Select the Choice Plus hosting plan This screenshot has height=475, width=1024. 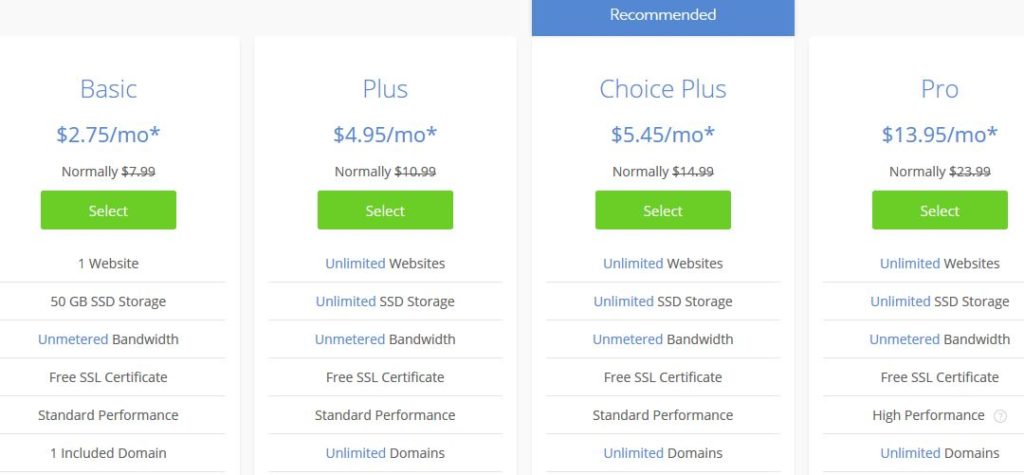click(x=663, y=210)
